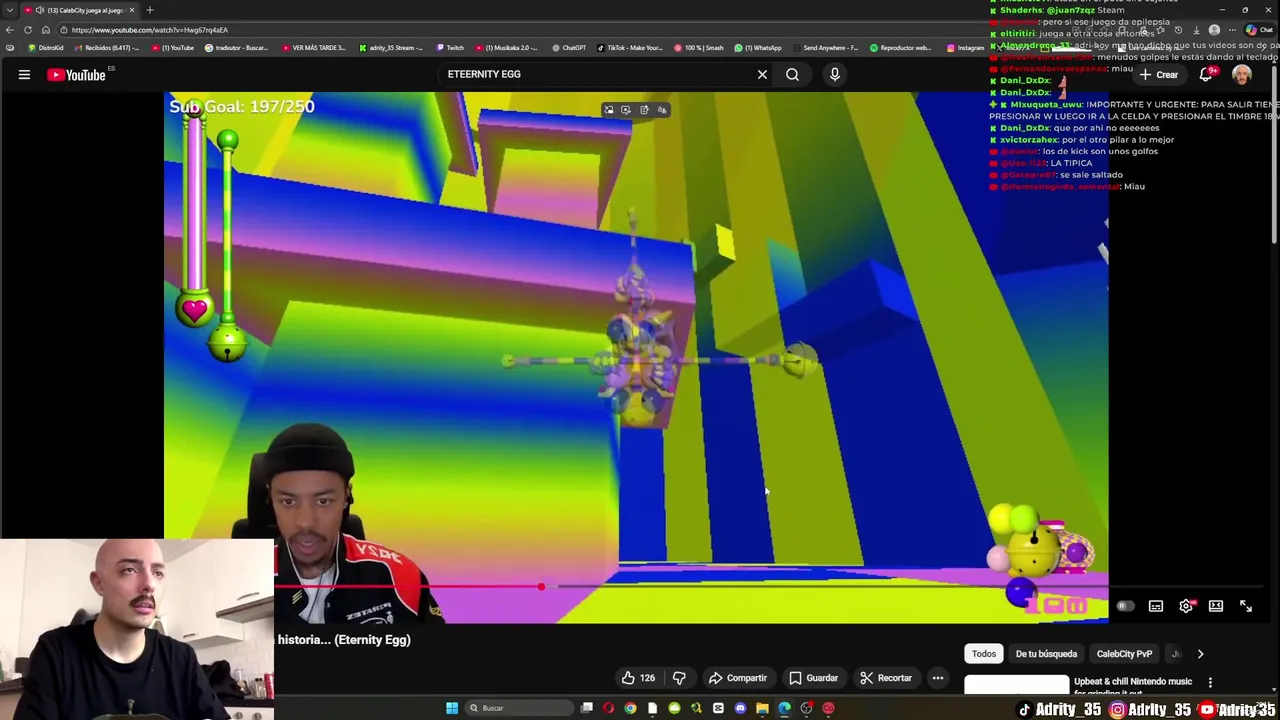
Task: Open the traductor bookmark
Action: click(x=237, y=48)
